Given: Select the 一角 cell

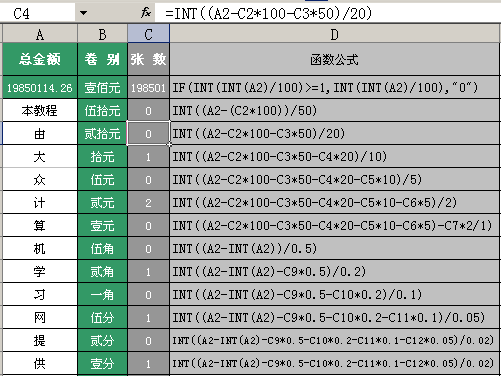Looking at the screenshot, I should coord(102,294).
